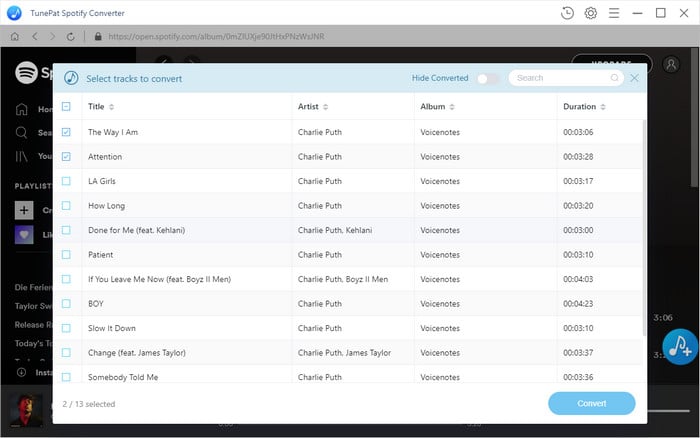This screenshot has width=700, height=438.
Task: Open Spotify user profile icon
Action: point(671,65)
